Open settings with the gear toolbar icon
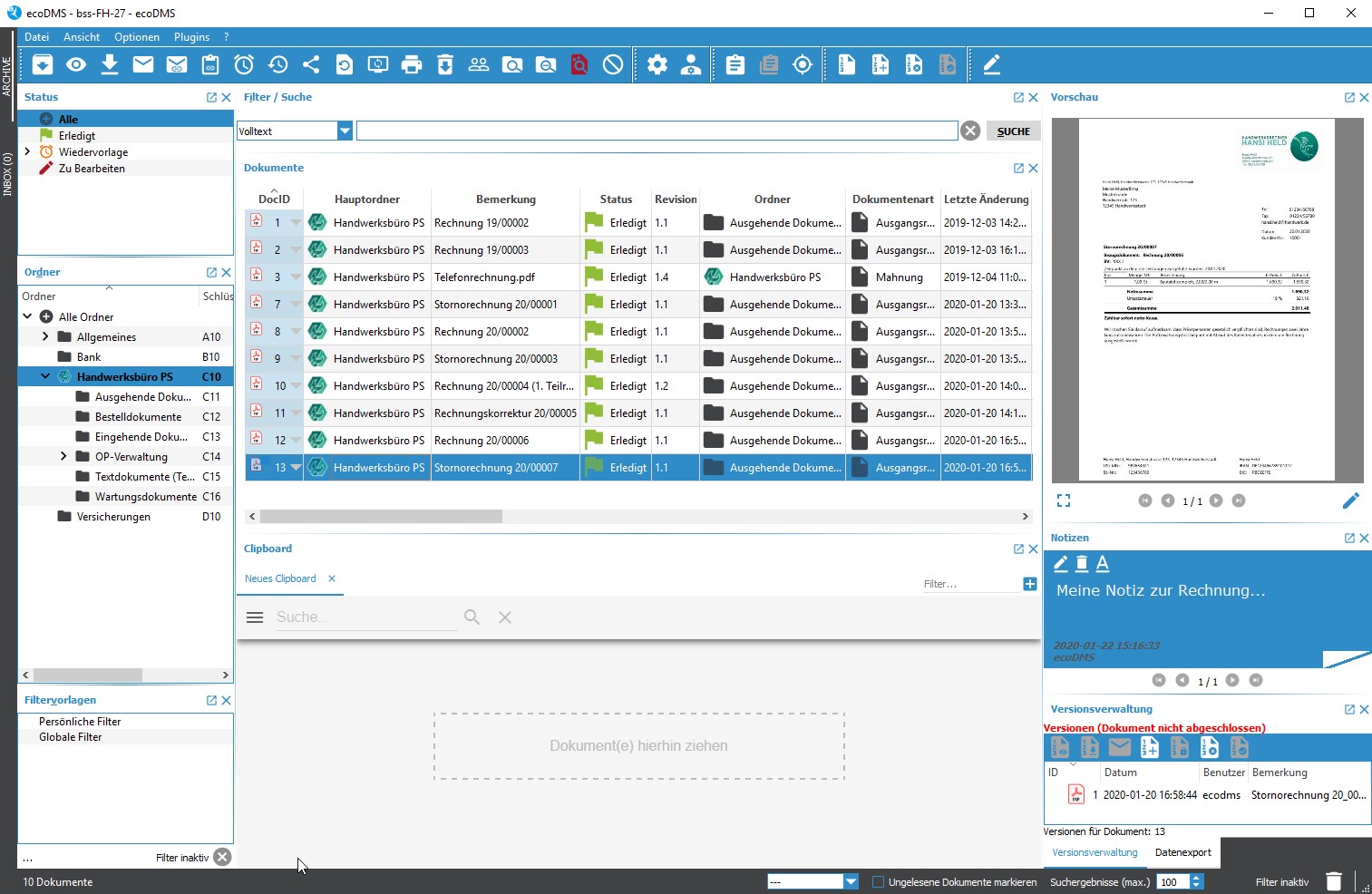The height and width of the screenshot is (894, 1372). pyautogui.click(x=657, y=64)
